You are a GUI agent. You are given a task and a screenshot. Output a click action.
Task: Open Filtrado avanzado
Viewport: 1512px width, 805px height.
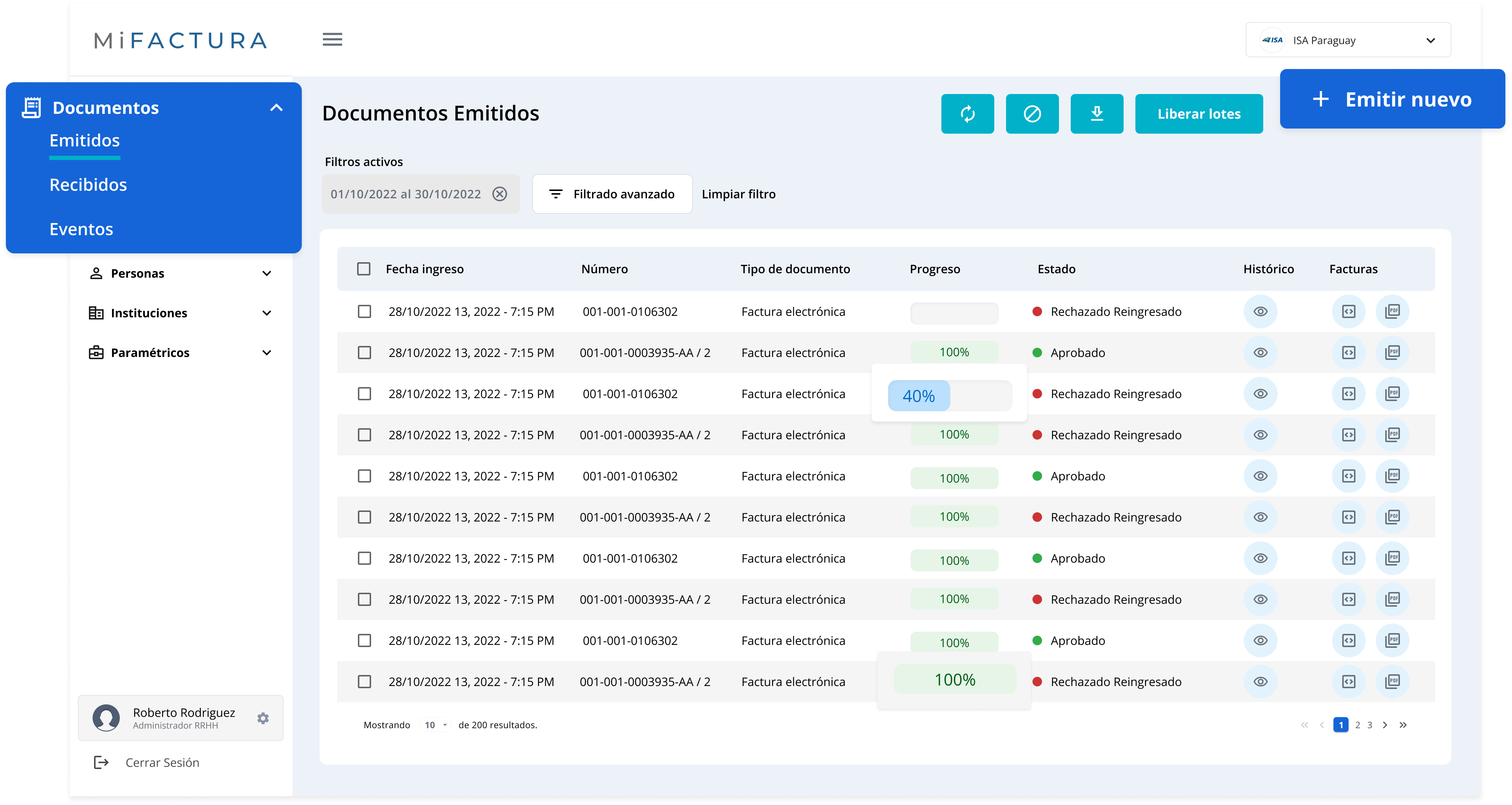(x=612, y=194)
